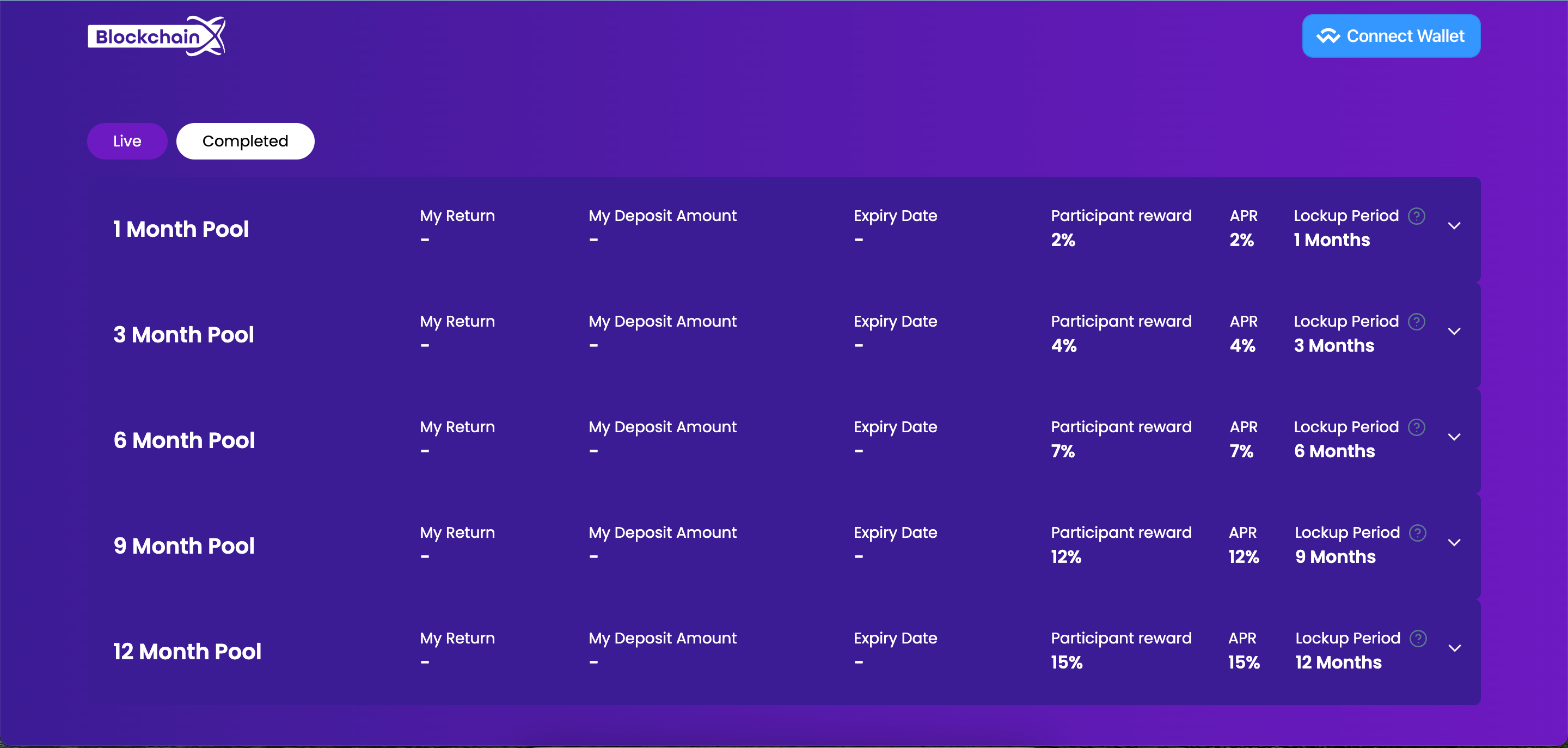
Task: Expand the 6 Month Pool chevron
Action: (1454, 437)
